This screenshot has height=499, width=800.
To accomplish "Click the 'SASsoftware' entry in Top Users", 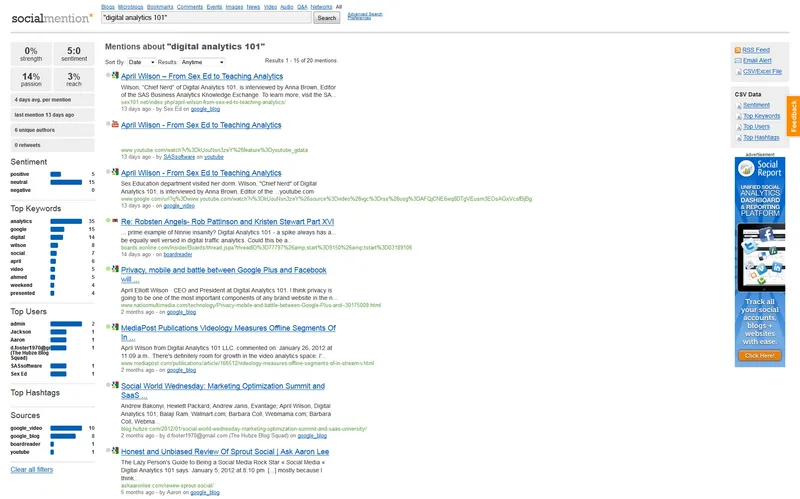I will (26, 366).
